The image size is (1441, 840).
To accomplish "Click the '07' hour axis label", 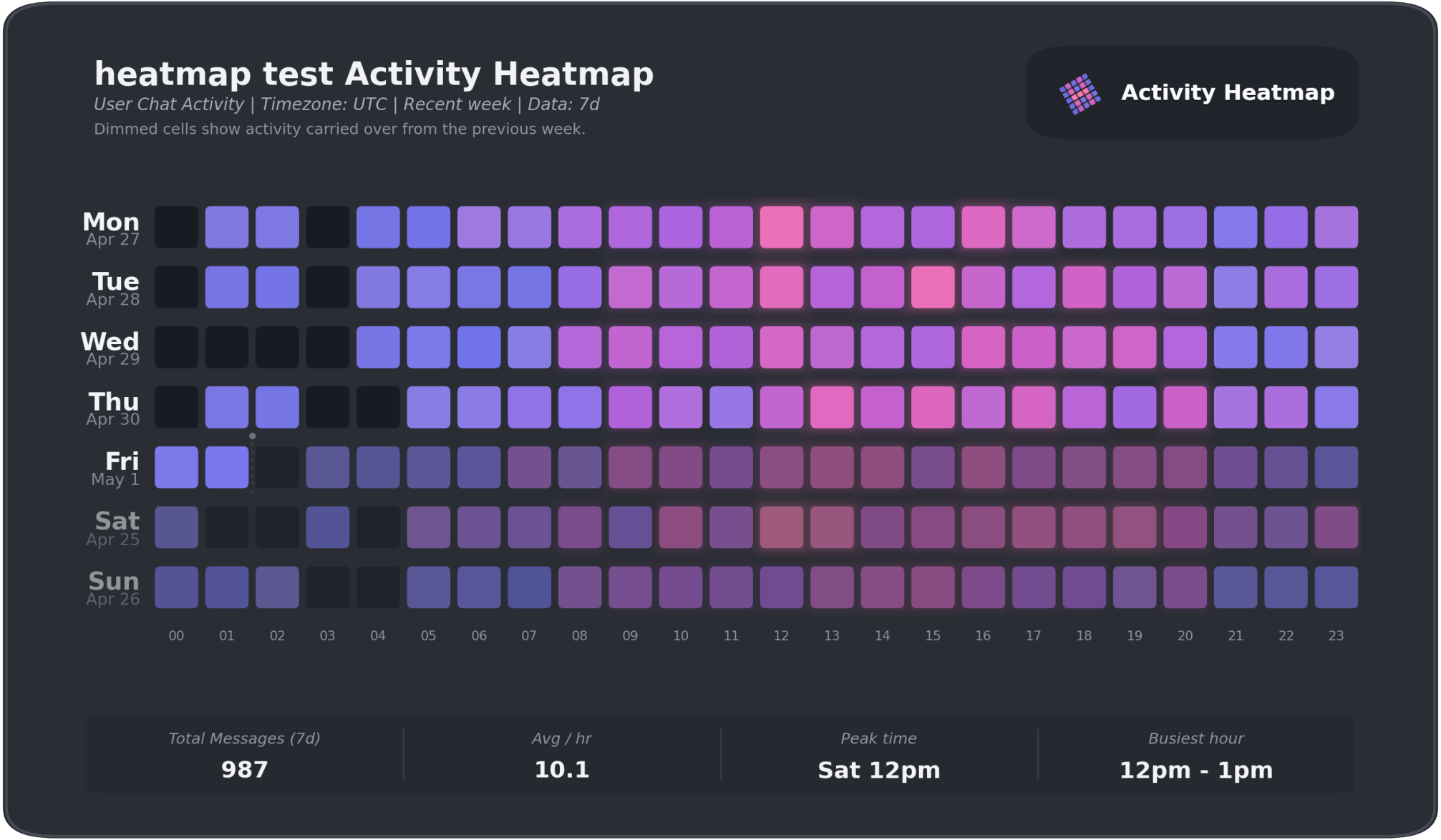I will point(529,635).
